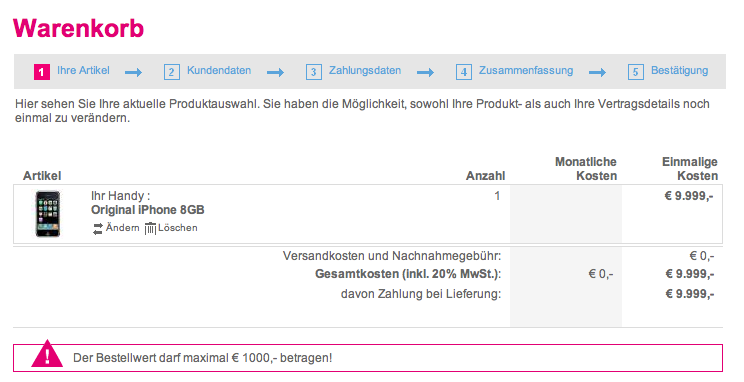The height and width of the screenshot is (382, 744).
Task: Click the Original iPhone 8GB product name
Action: [148, 210]
